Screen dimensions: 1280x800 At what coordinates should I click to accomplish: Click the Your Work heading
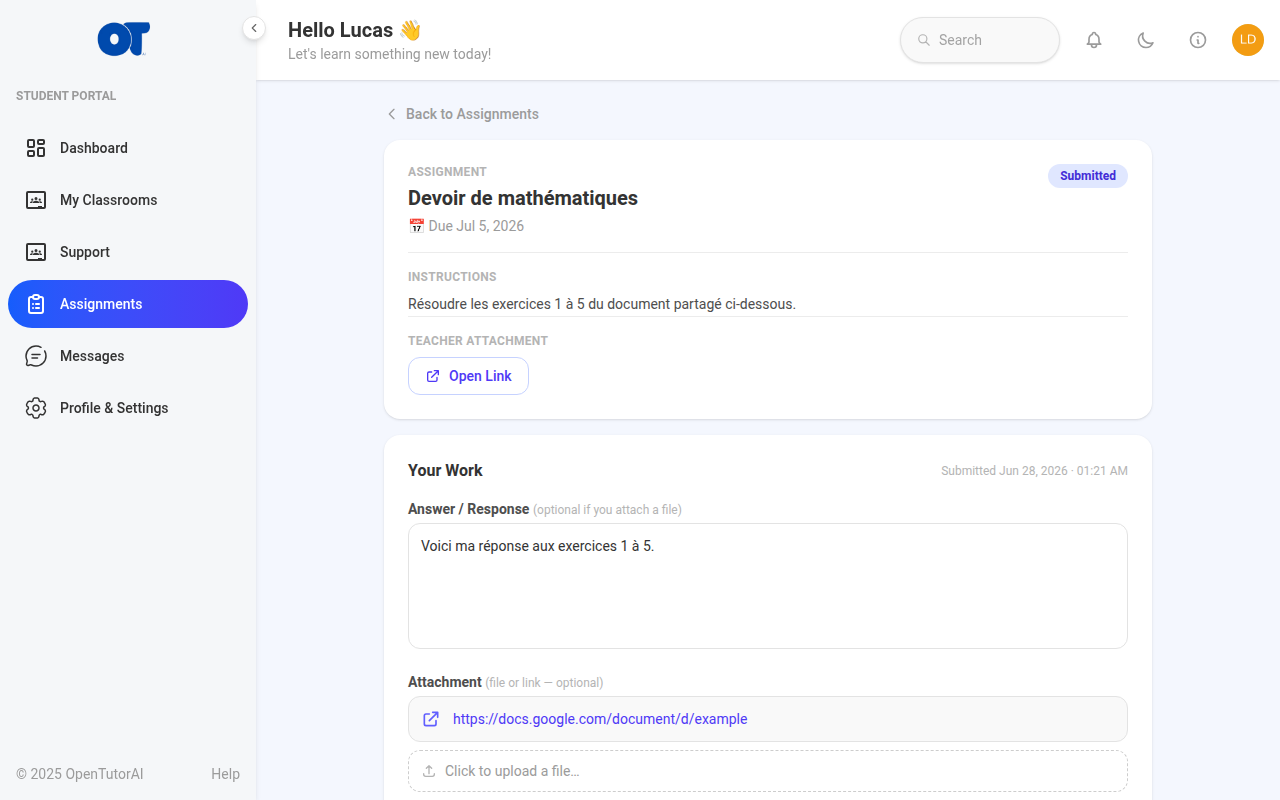[x=445, y=470]
